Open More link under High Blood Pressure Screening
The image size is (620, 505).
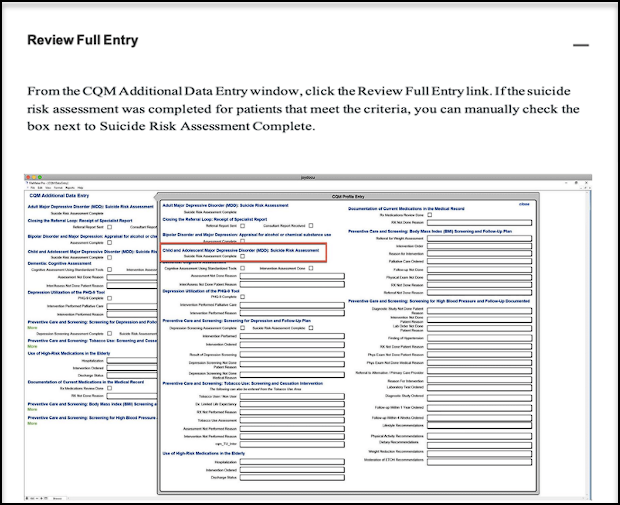[32, 424]
